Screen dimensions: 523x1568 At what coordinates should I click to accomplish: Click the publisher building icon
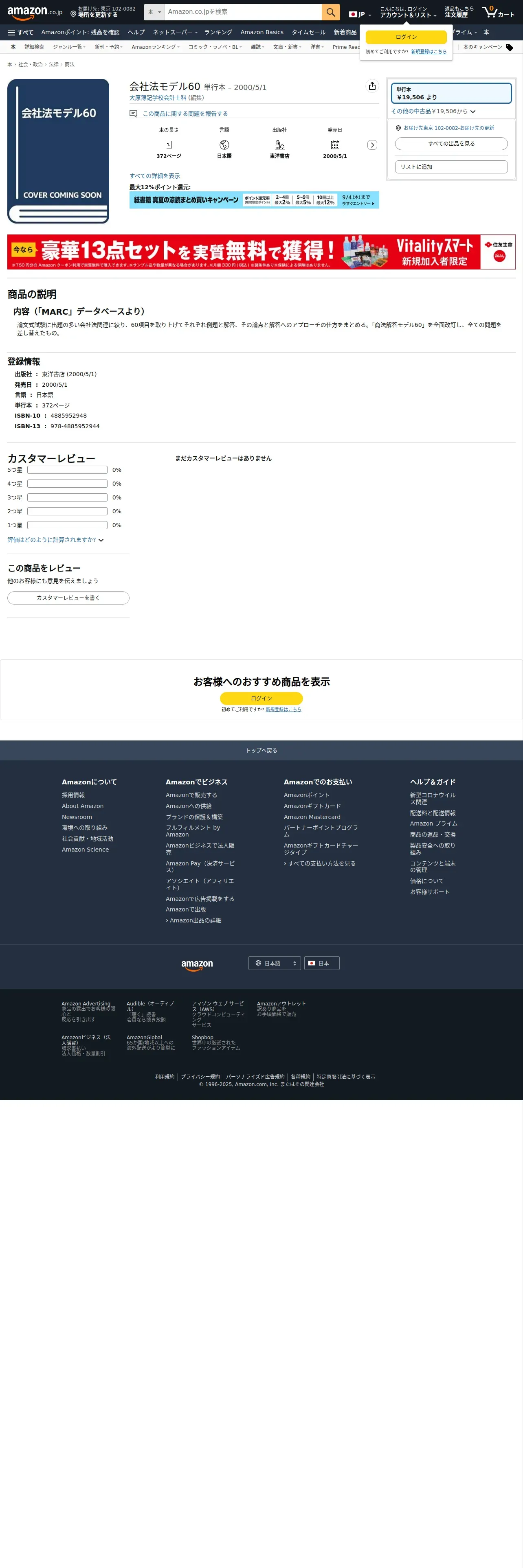point(279,145)
